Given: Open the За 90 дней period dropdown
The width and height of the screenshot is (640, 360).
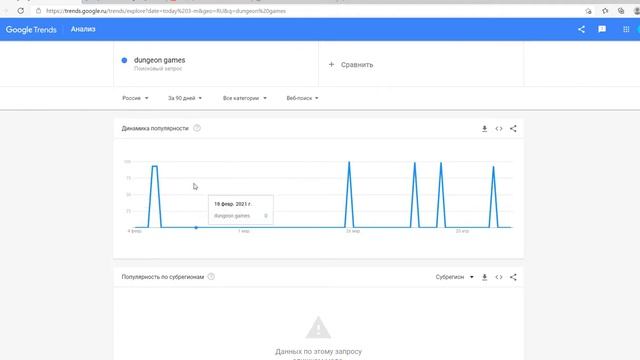Looking at the screenshot, I should (x=185, y=98).
